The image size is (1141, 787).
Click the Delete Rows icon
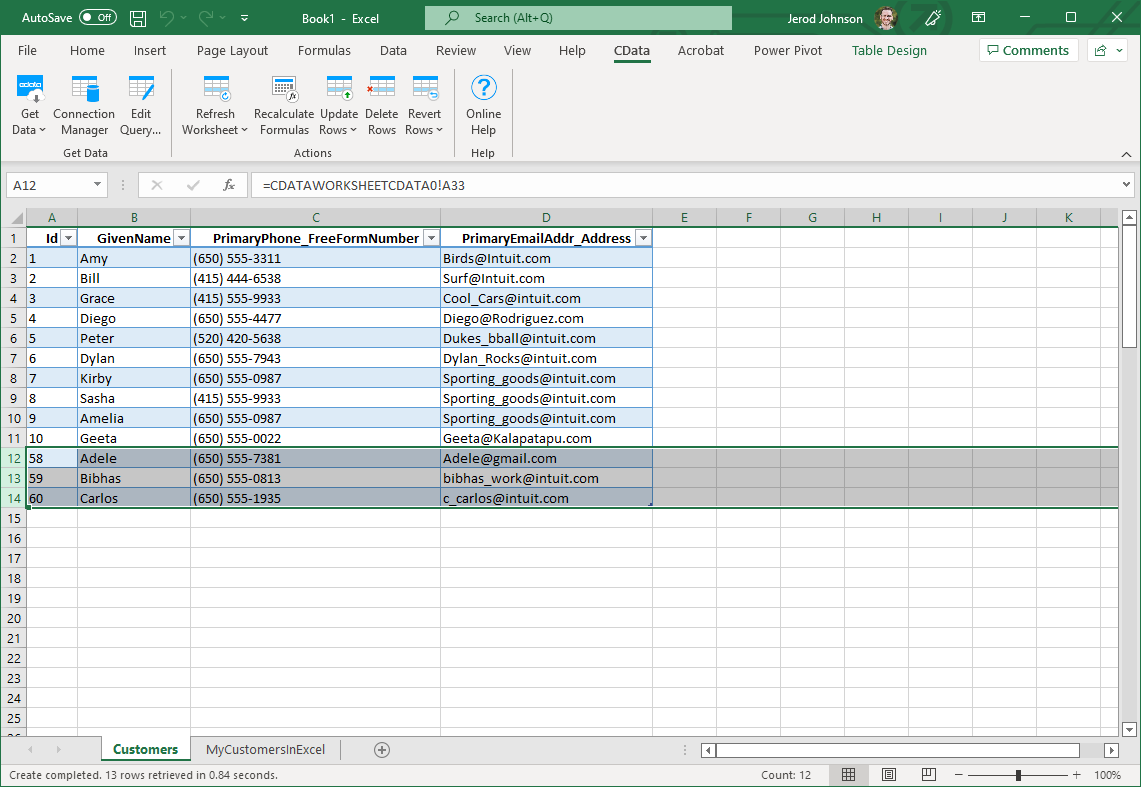point(382,90)
